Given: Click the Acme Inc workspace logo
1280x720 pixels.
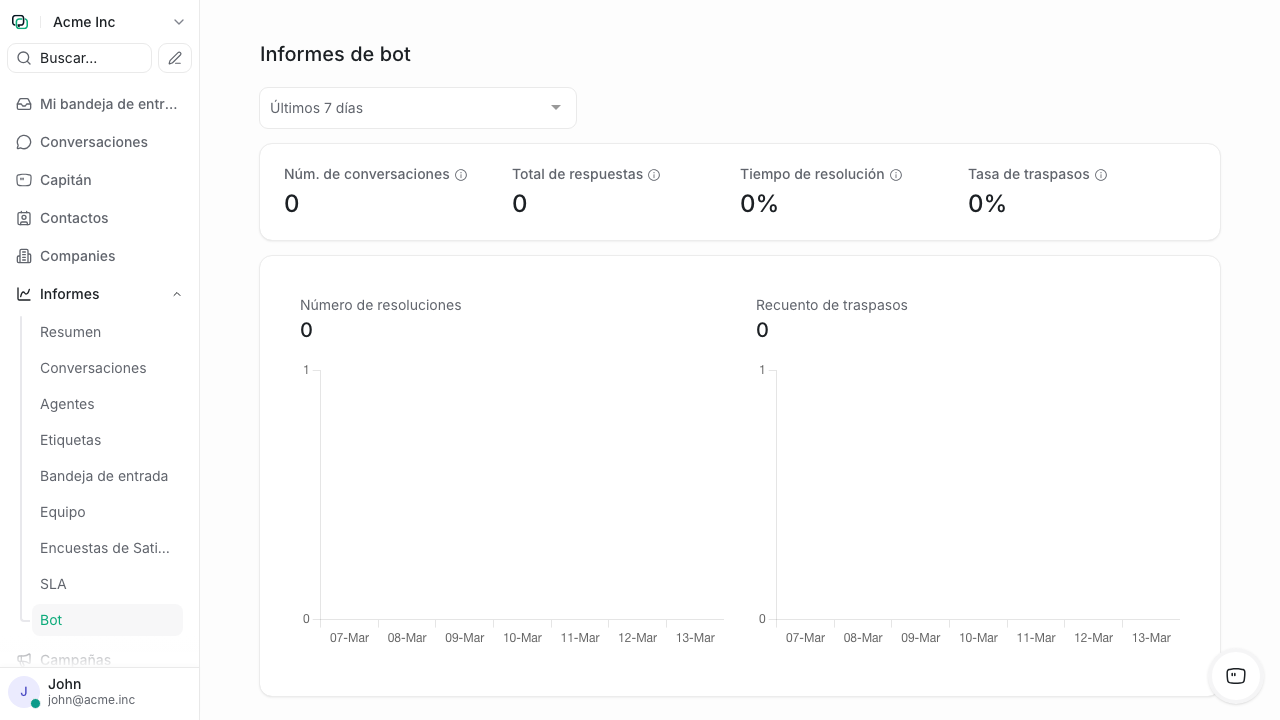Looking at the screenshot, I should (20, 21).
